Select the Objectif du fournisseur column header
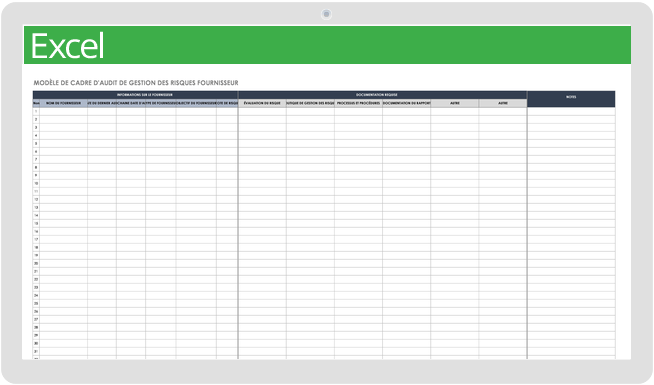 click(x=196, y=103)
